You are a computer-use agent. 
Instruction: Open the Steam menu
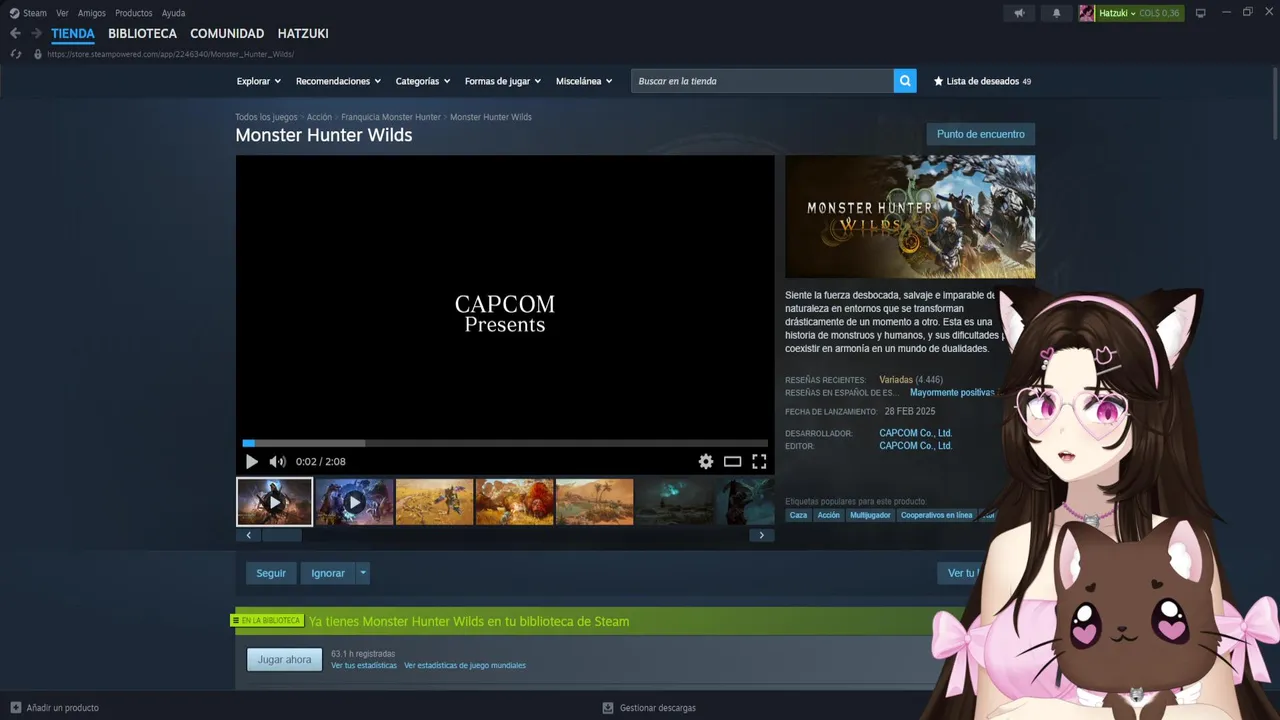[35, 13]
